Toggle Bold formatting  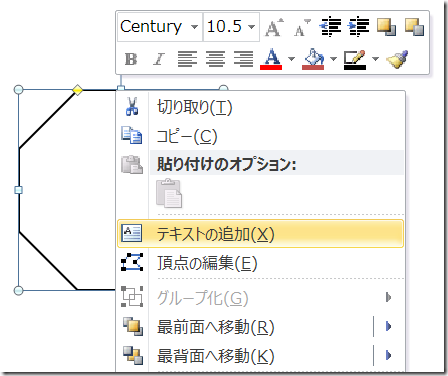[x=131, y=59]
